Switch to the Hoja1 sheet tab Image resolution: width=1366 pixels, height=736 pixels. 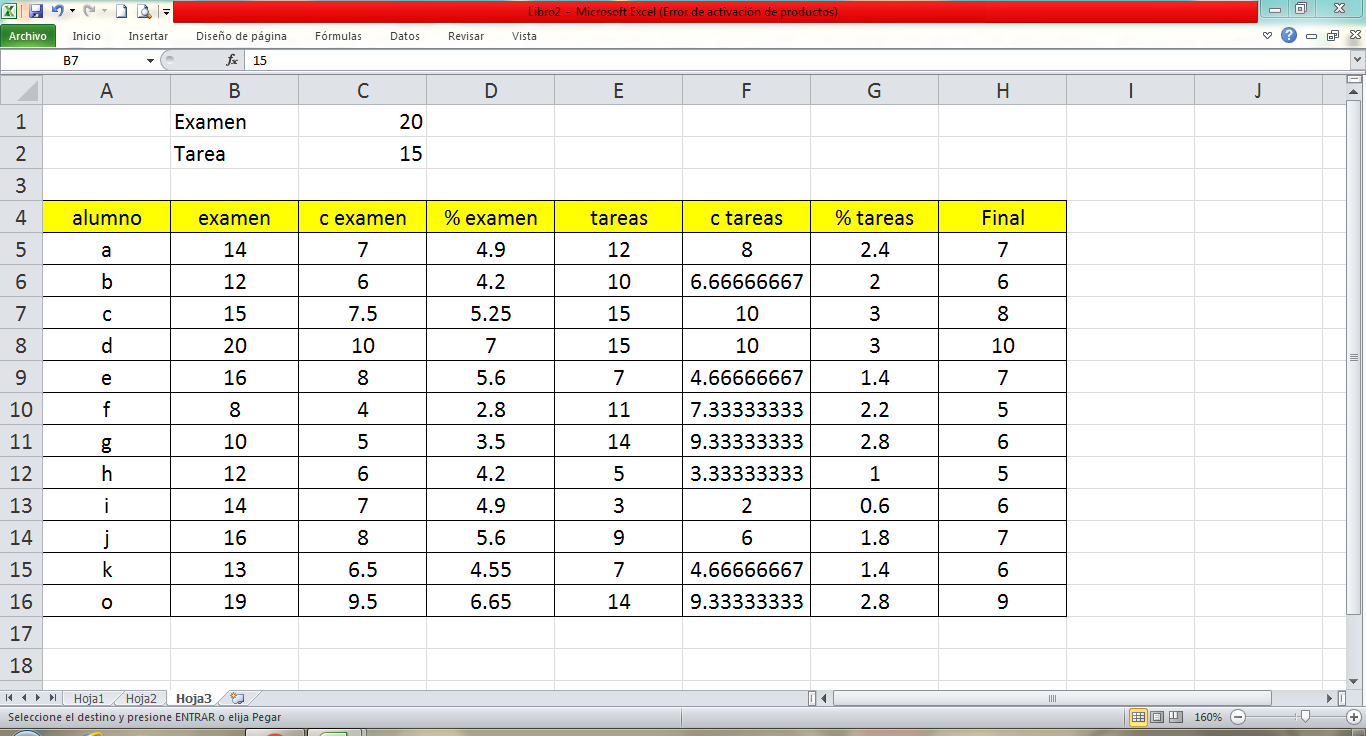pyautogui.click(x=89, y=699)
